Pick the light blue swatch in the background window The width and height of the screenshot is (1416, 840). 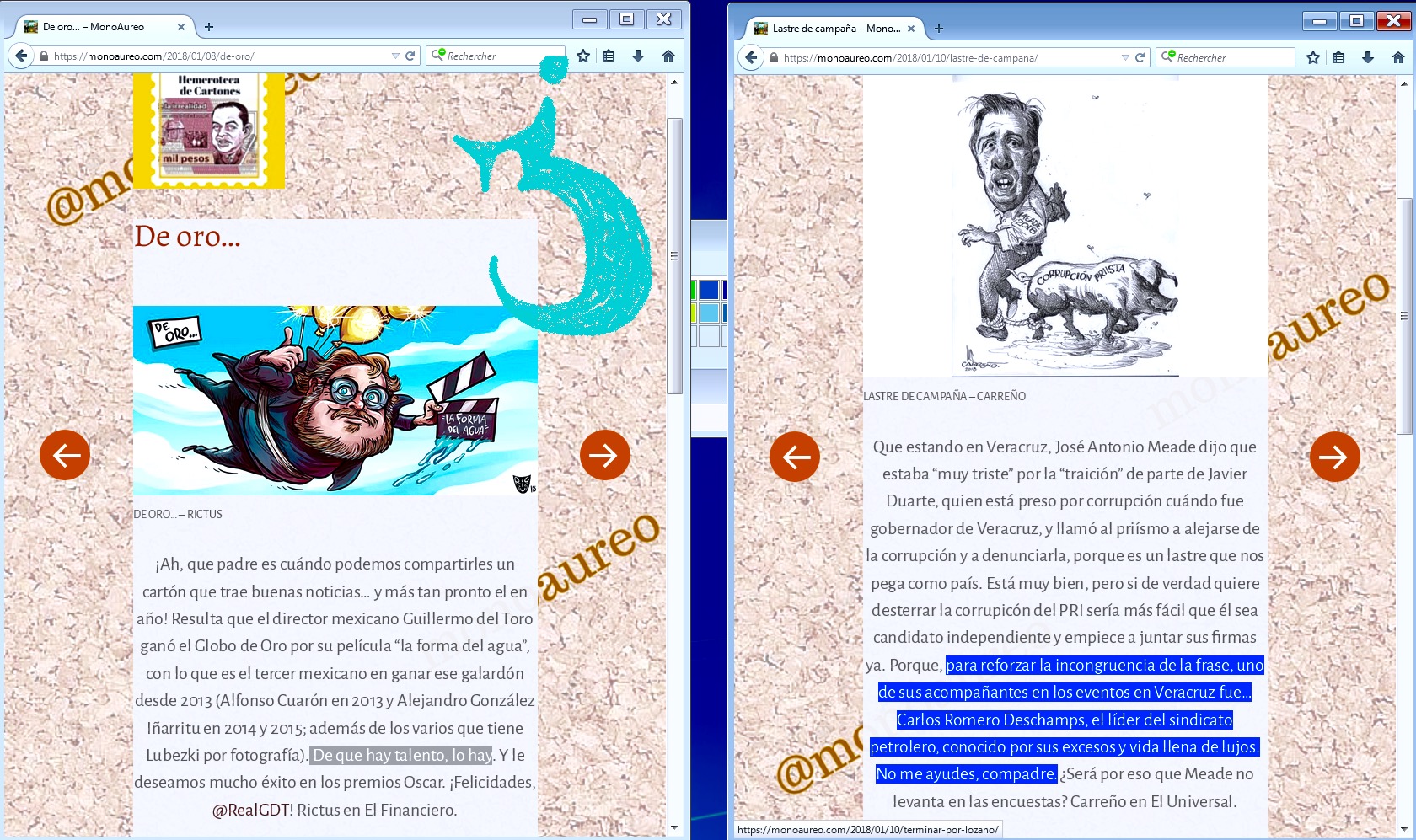(x=710, y=313)
